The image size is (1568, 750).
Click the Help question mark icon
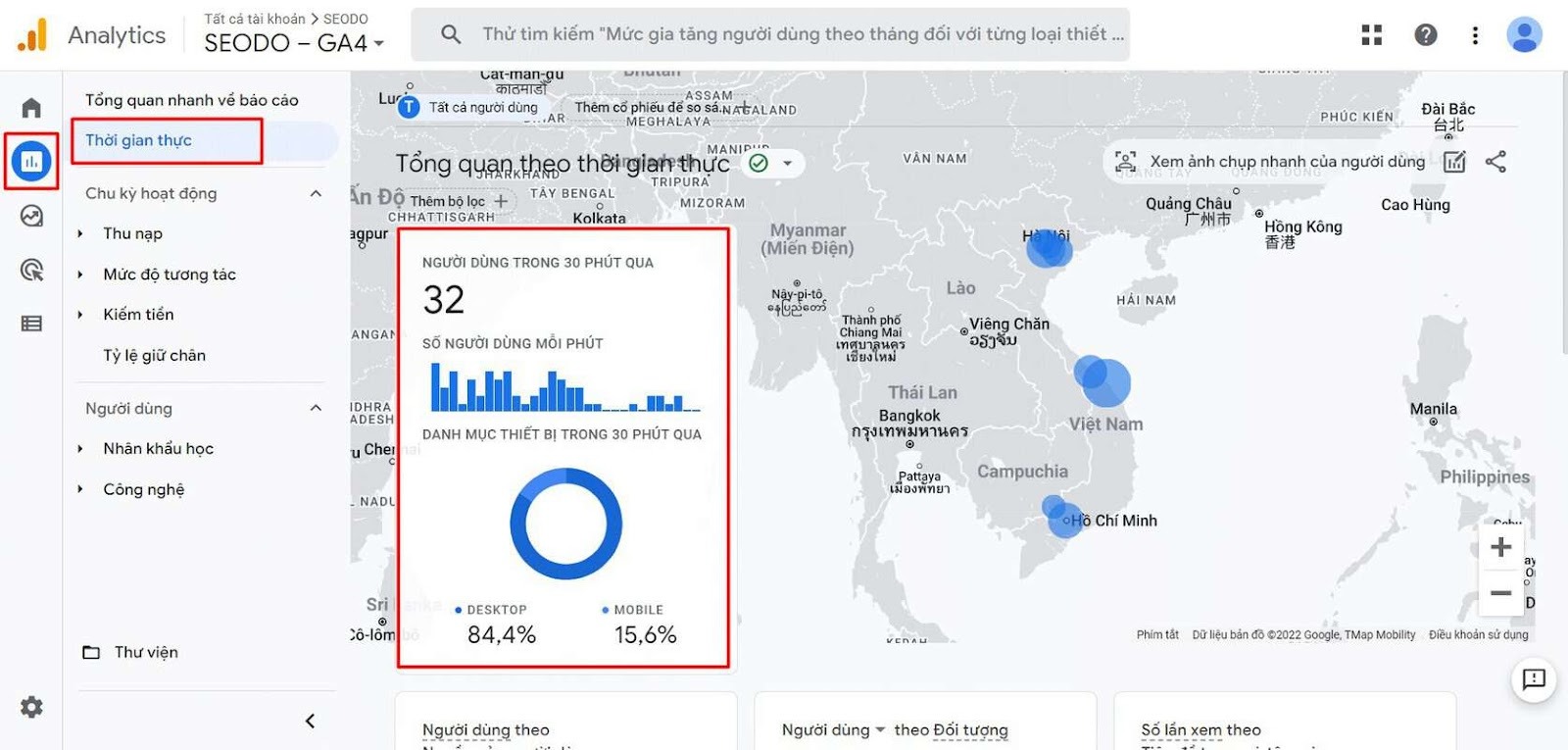[1426, 35]
